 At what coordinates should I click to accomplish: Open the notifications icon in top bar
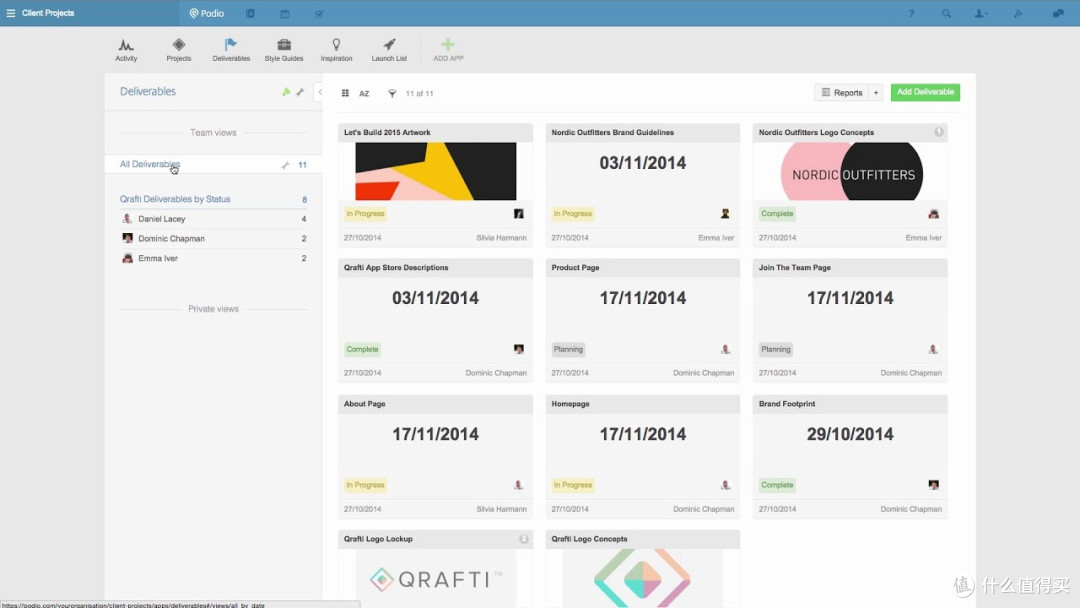click(x=1018, y=13)
